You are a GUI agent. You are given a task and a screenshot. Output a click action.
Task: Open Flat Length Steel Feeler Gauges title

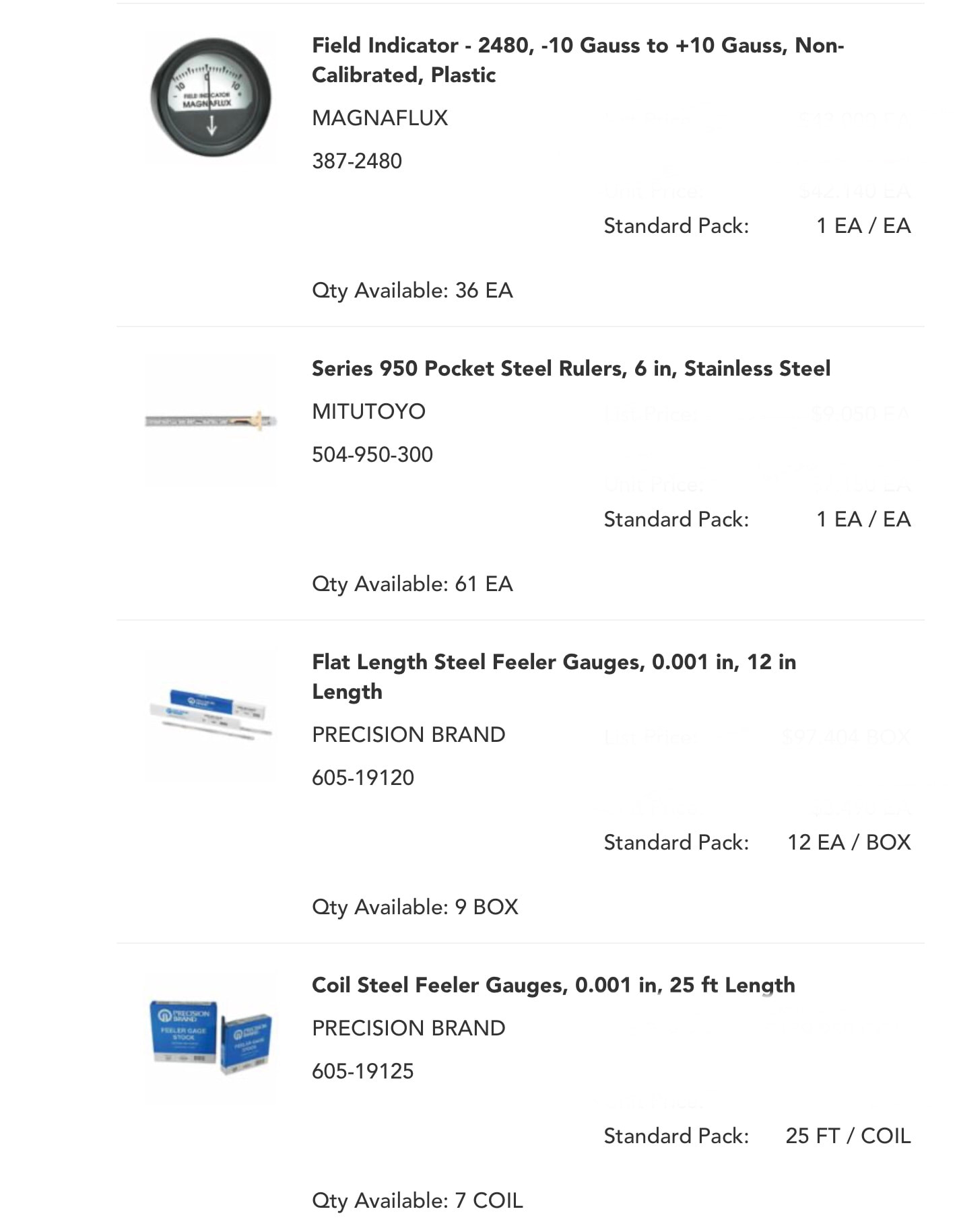coord(554,676)
